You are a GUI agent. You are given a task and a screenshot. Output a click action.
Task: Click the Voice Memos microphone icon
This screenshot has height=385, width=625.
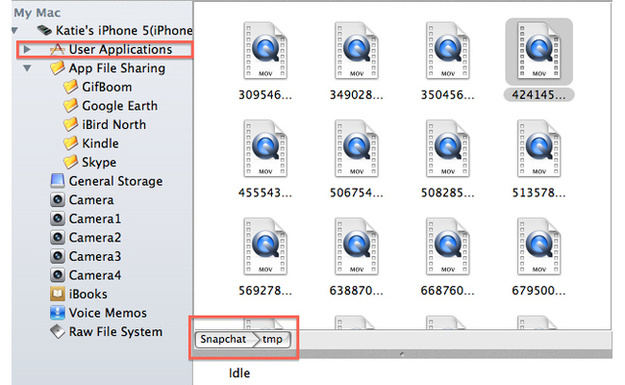coord(57,312)
